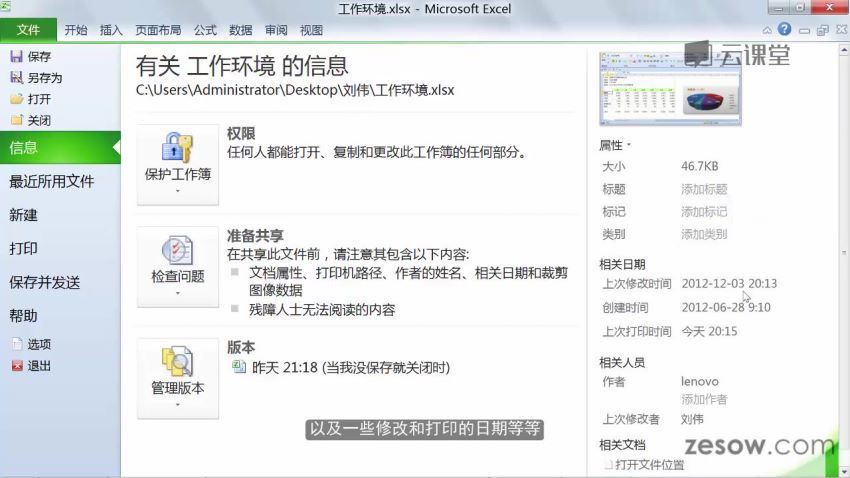Screen dimensions: 850x478
Task: Open autosaved version from yesterday 21:18
Action: click(350, 367)
